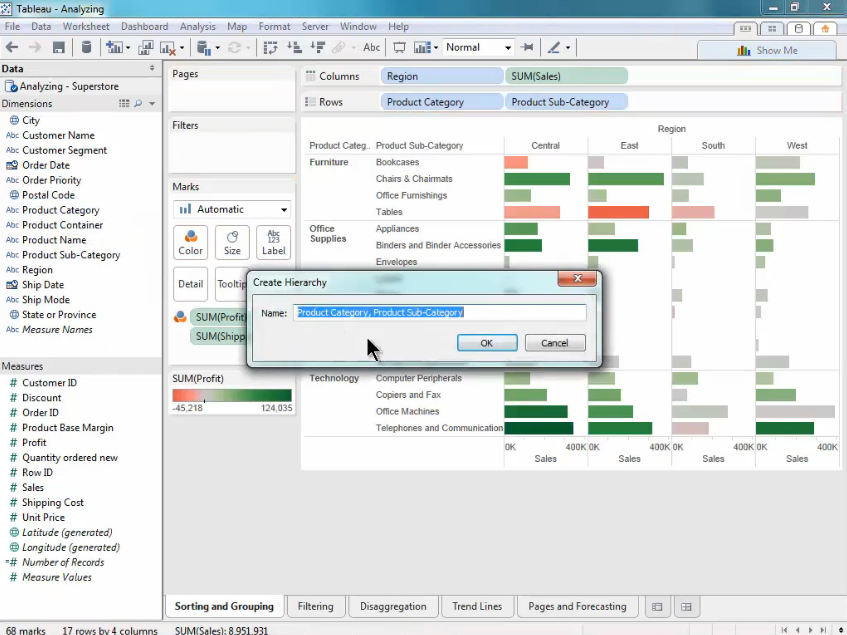
Task: Click the show mark labels Abc icon
Action: [x=371, y=48]
